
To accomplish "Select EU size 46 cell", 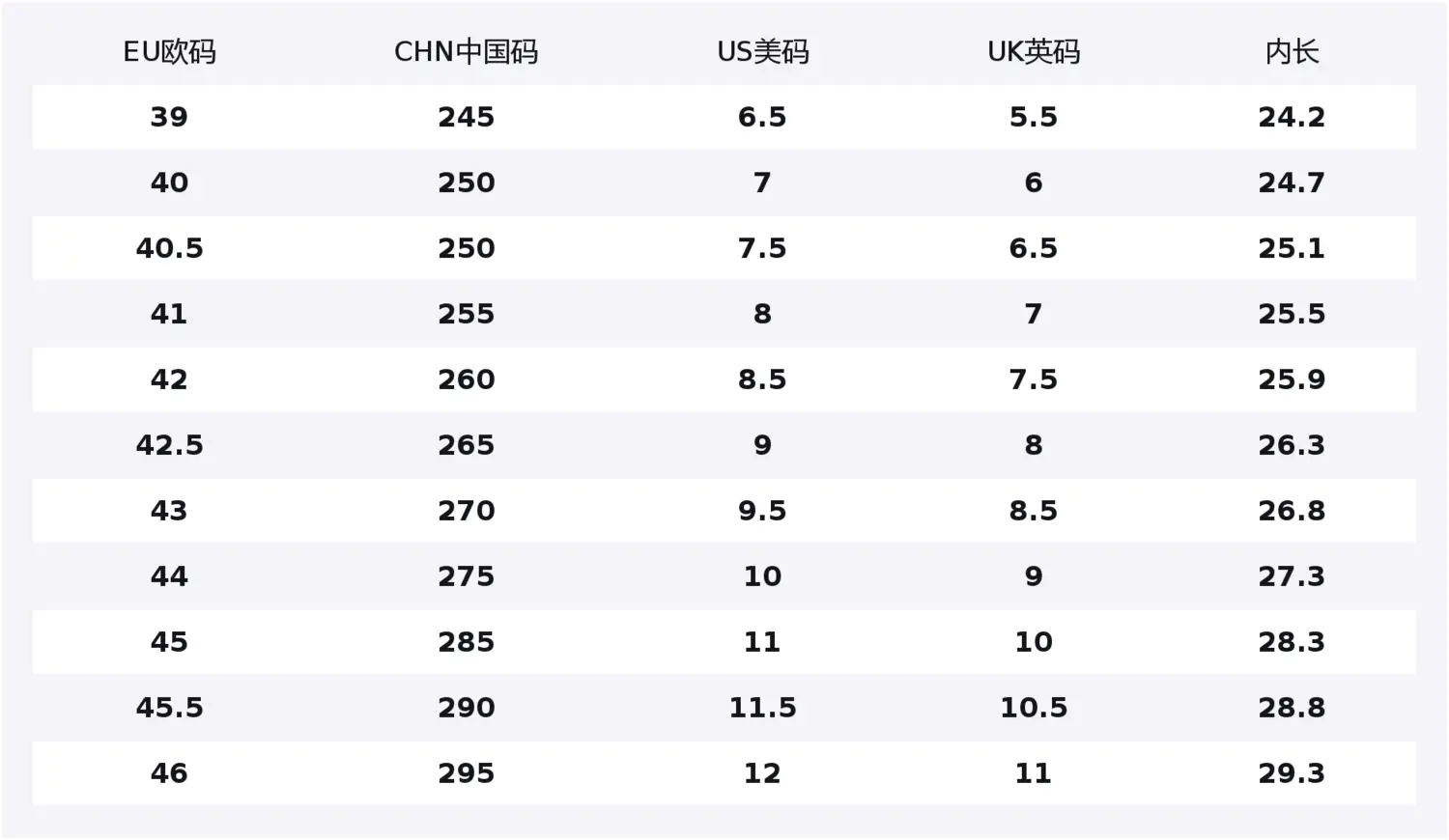I will click(x=169, y=773).
